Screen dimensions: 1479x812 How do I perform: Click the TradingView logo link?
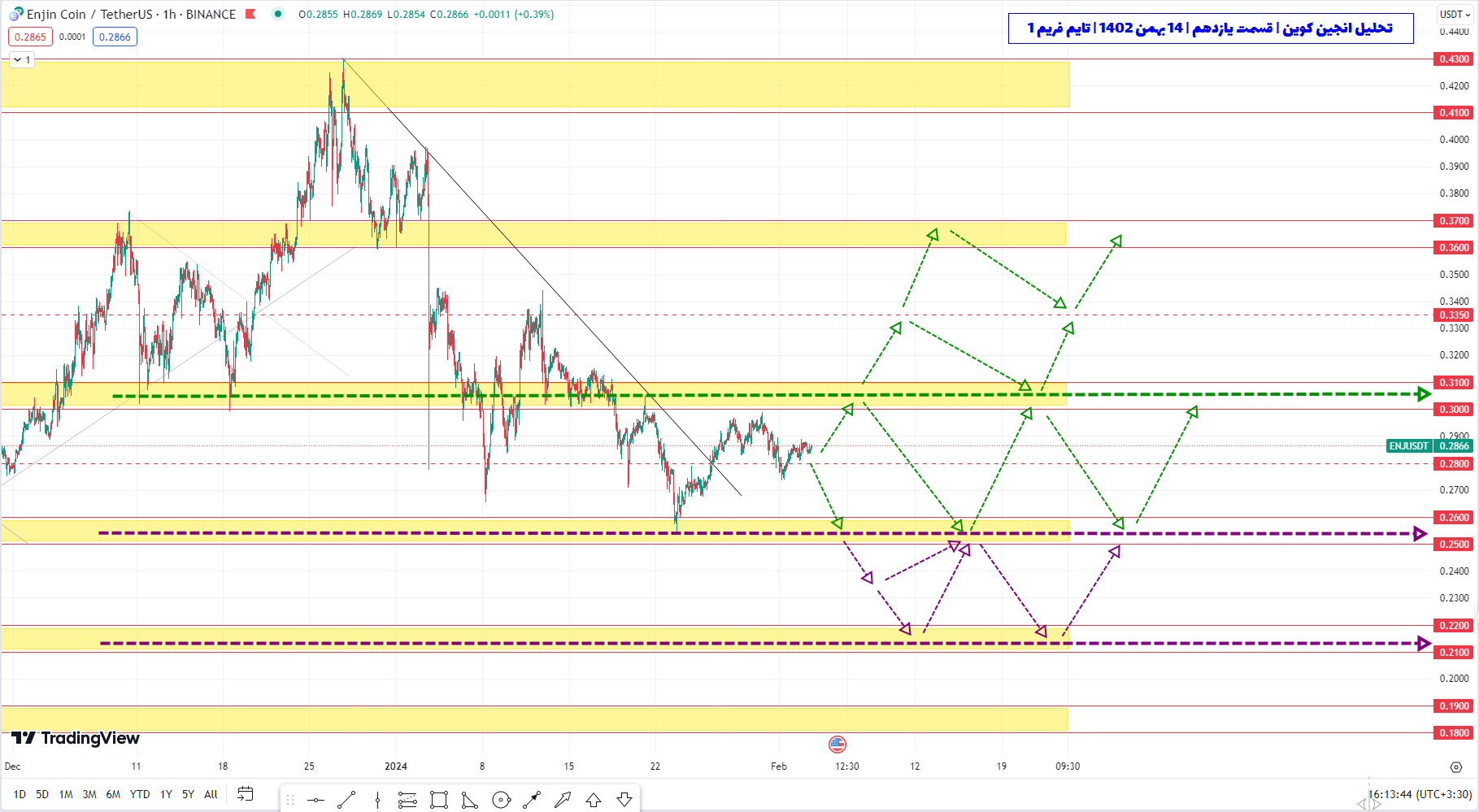(76, 738)
